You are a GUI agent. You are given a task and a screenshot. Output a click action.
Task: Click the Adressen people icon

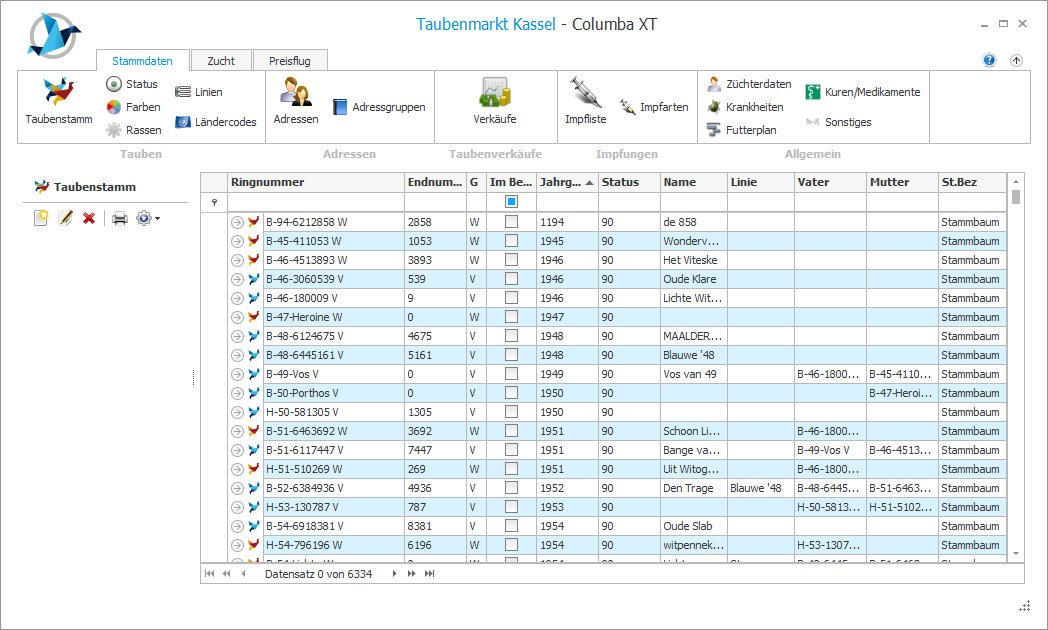tap(295, 93)
